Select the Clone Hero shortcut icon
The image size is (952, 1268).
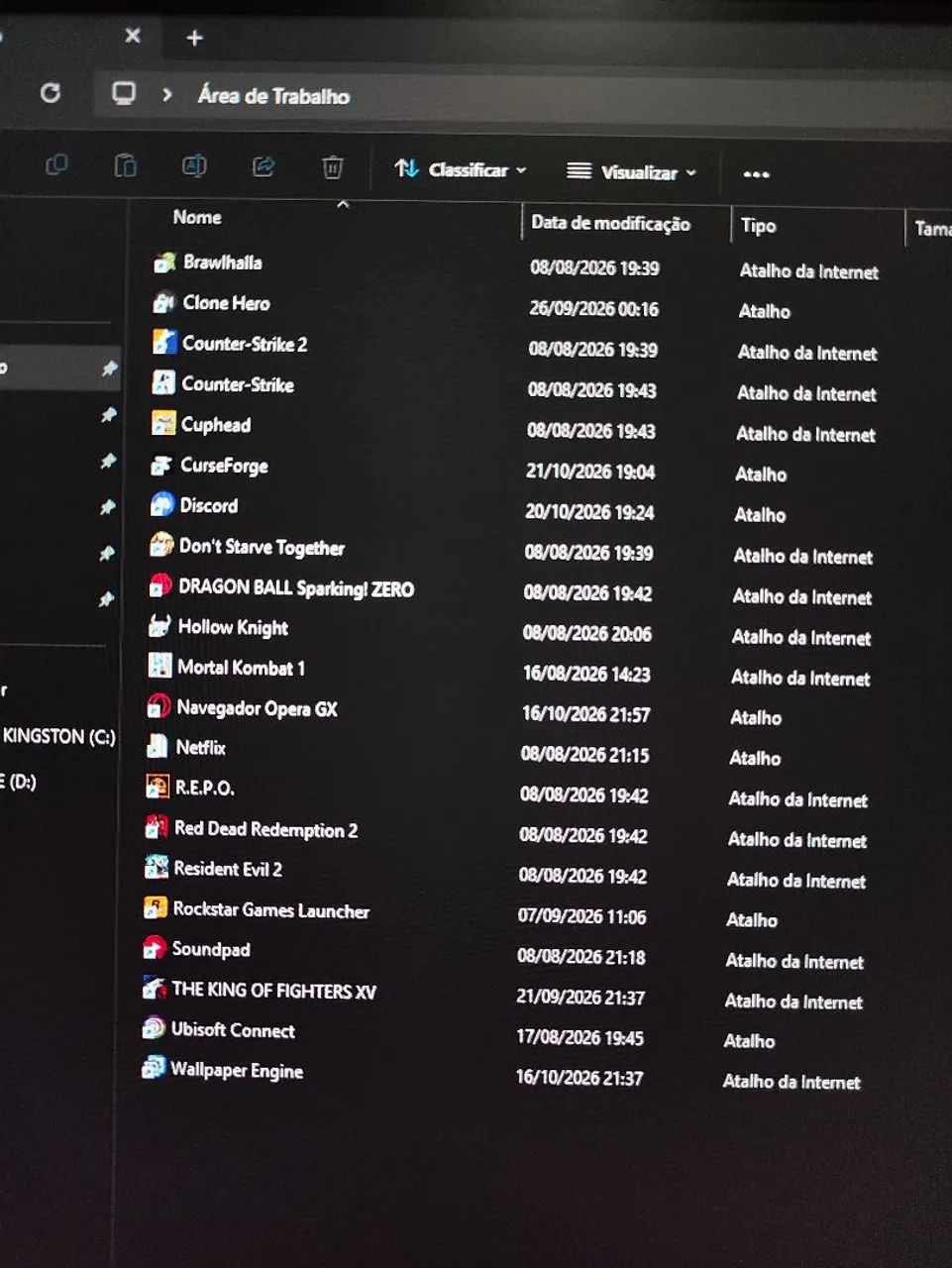point(163,303)
